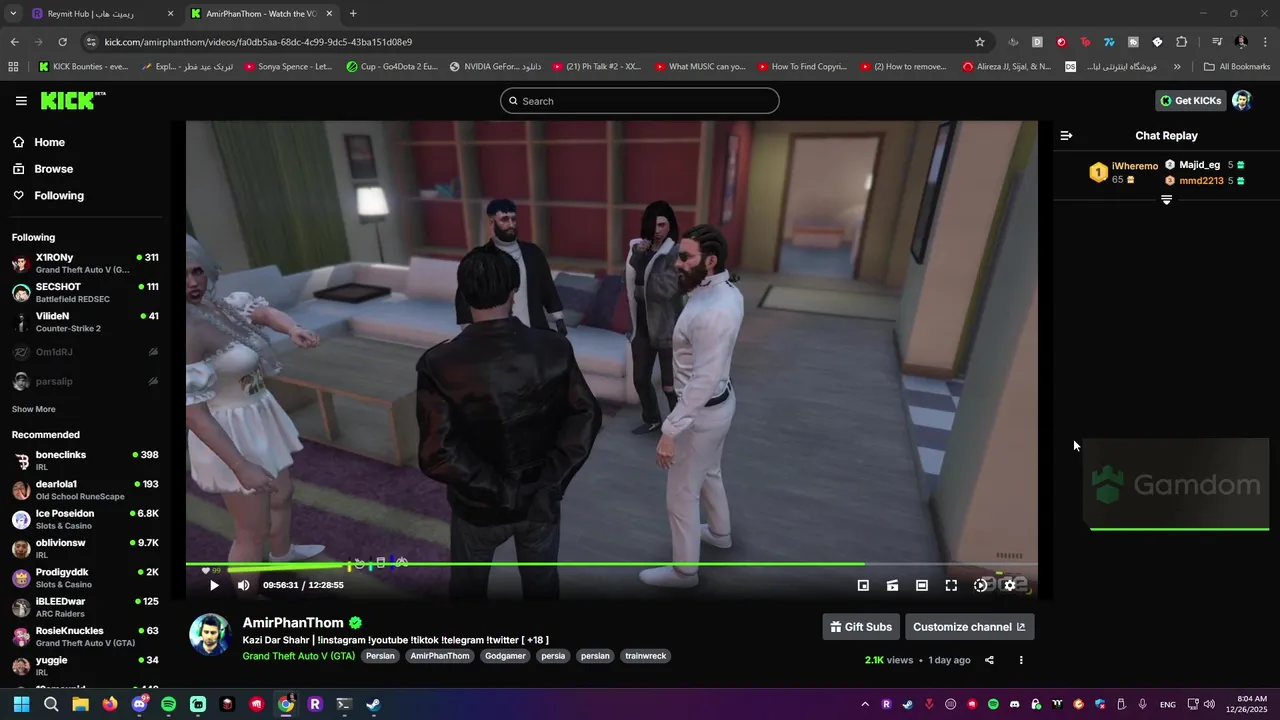Open Ice Poseidon recommended channel
The width and height of the screenshot is (1280, 720).
coord(86,519)
